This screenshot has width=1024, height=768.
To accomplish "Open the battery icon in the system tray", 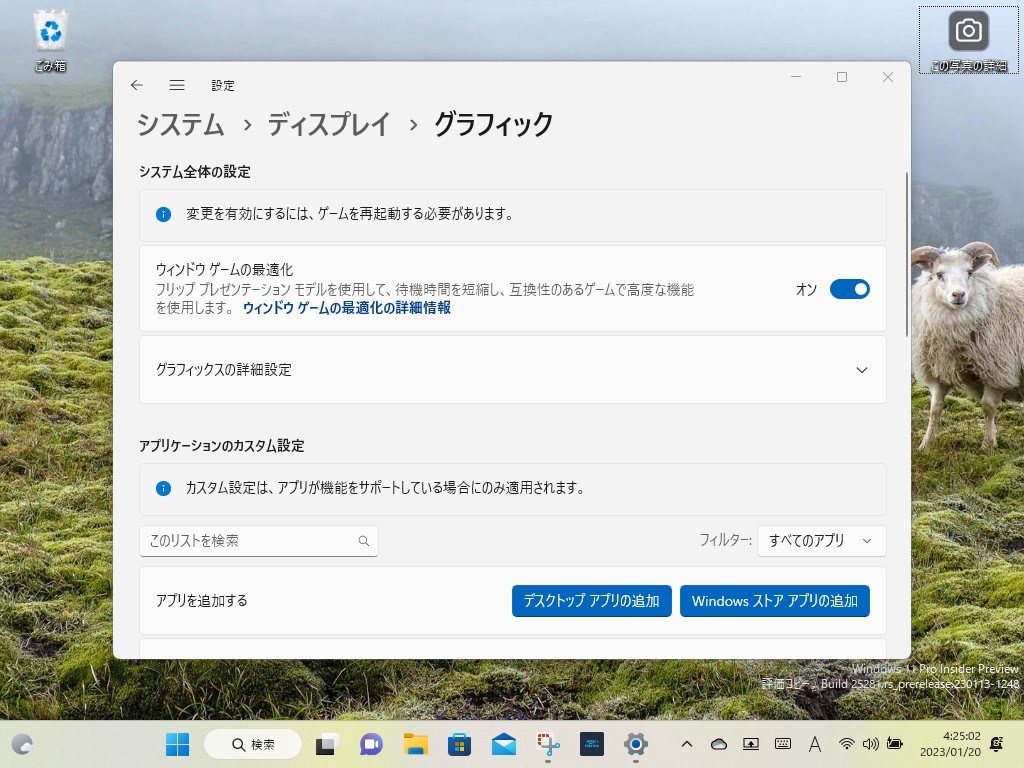I will [893, 744].
